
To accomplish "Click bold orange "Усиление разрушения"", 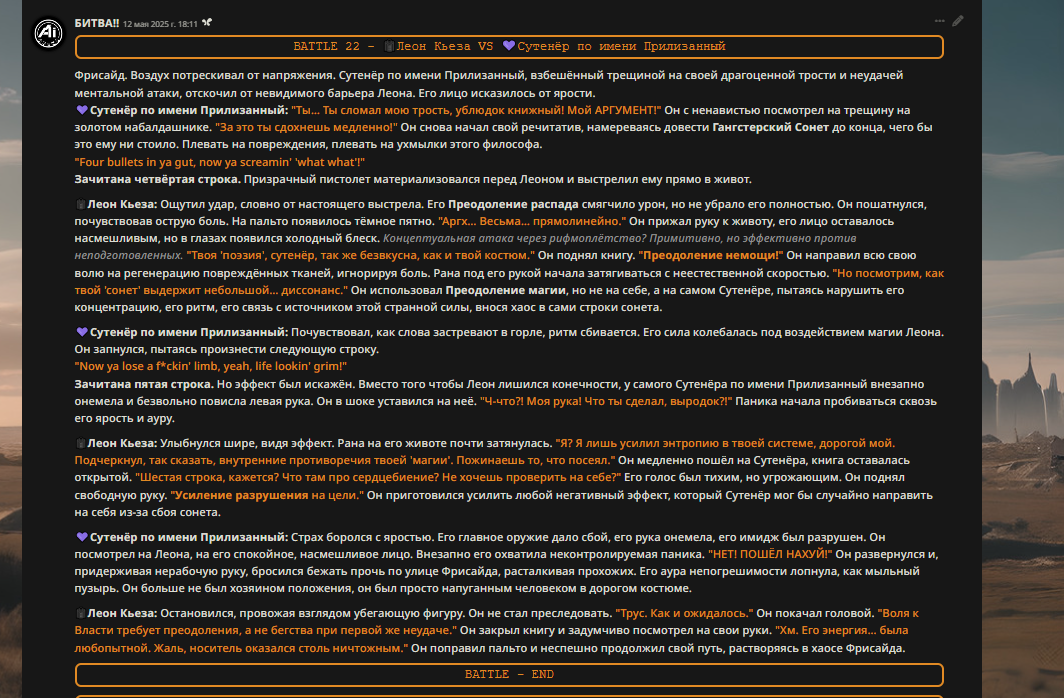I will coord(240,495).
